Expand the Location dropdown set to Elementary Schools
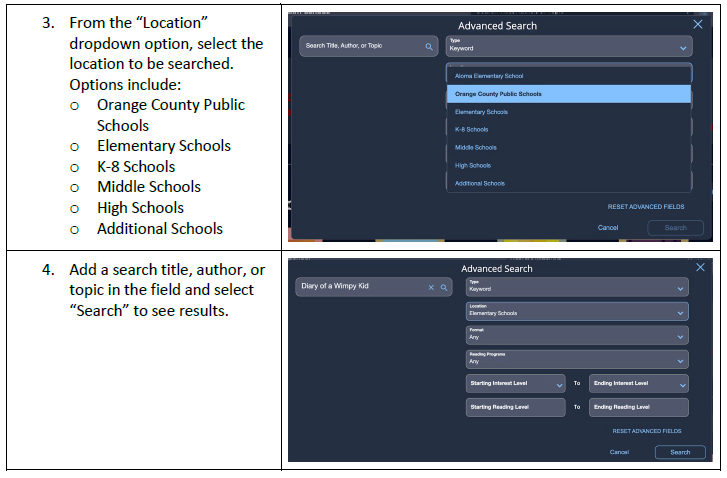 pyautogui.click(x=576, y=311)
